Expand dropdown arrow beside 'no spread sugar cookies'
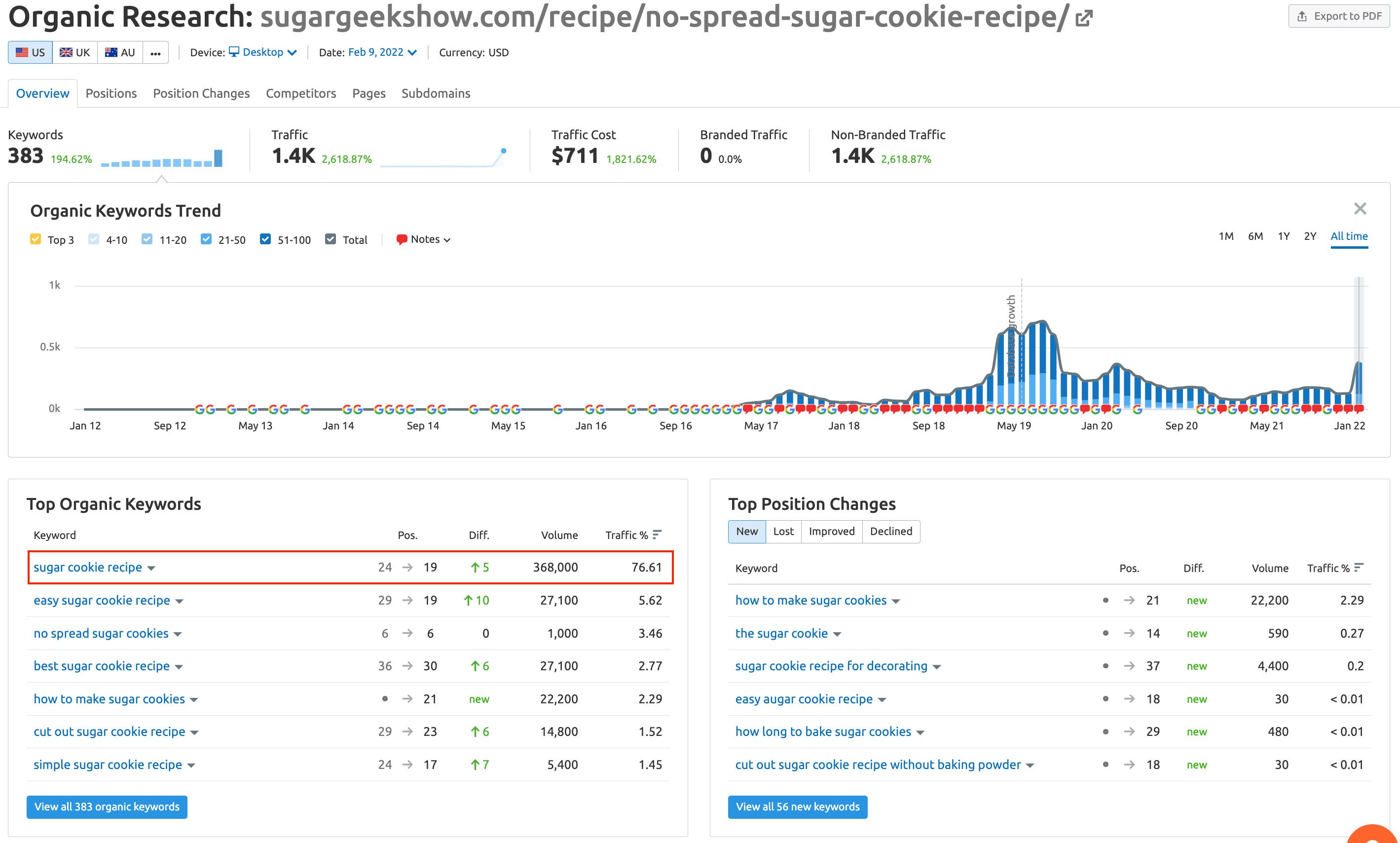This screenshot has height=843, width=1400. click(178, 634)
